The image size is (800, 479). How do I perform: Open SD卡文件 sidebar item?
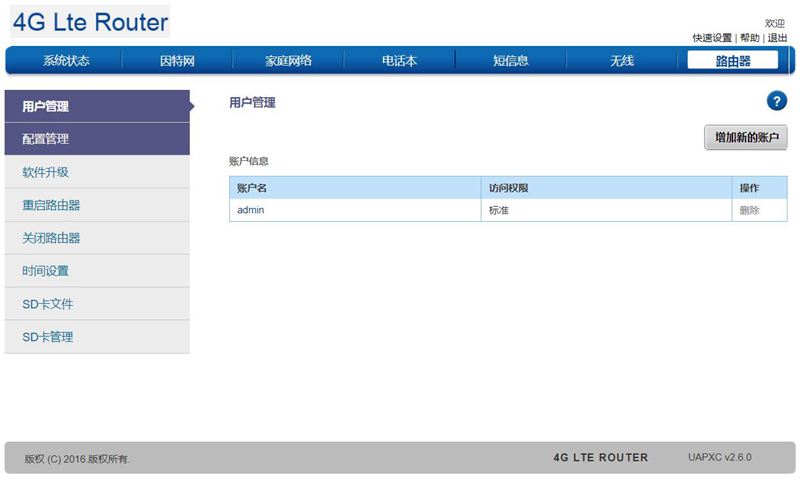point(97,304)
